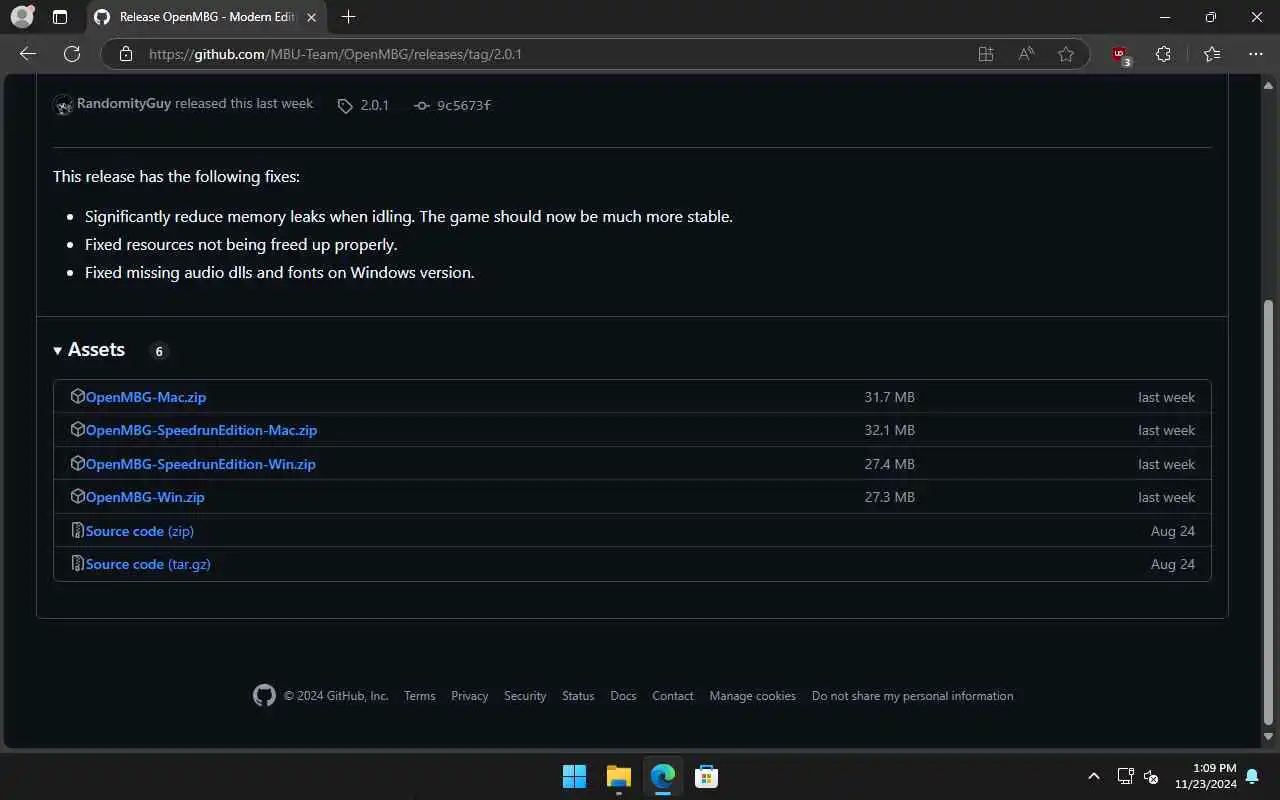
Task: Click the assets count badge 6
Action: tap(159, 351)
